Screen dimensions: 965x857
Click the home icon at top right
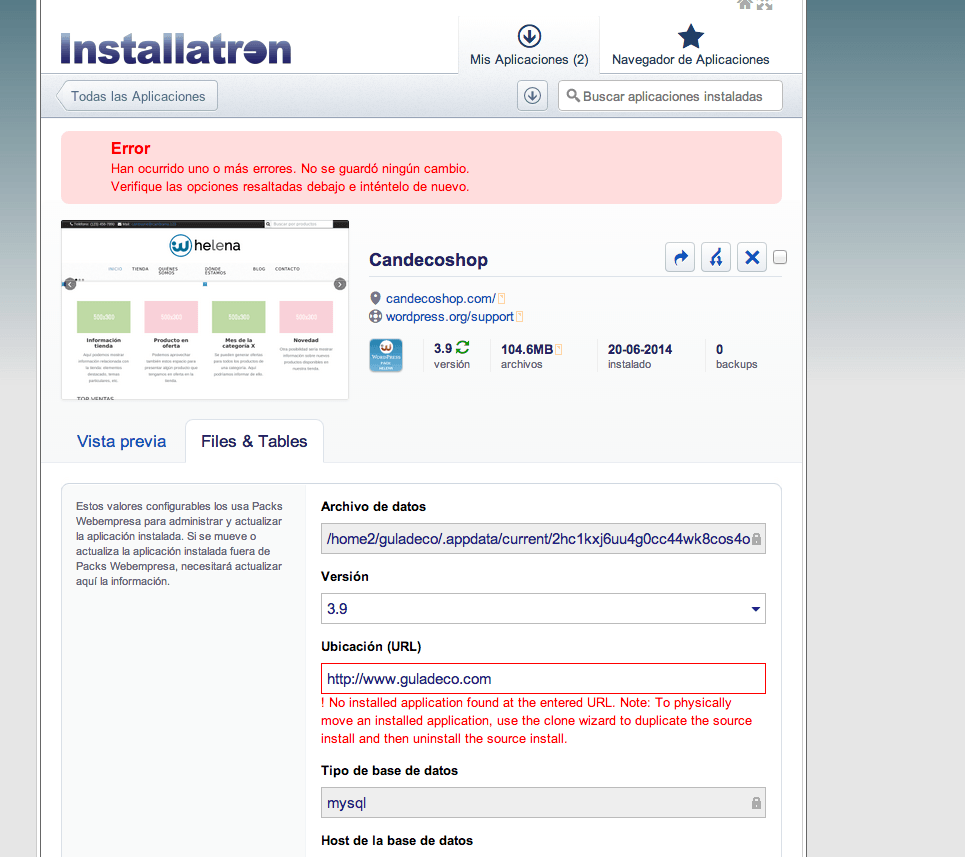pos(745,4)
